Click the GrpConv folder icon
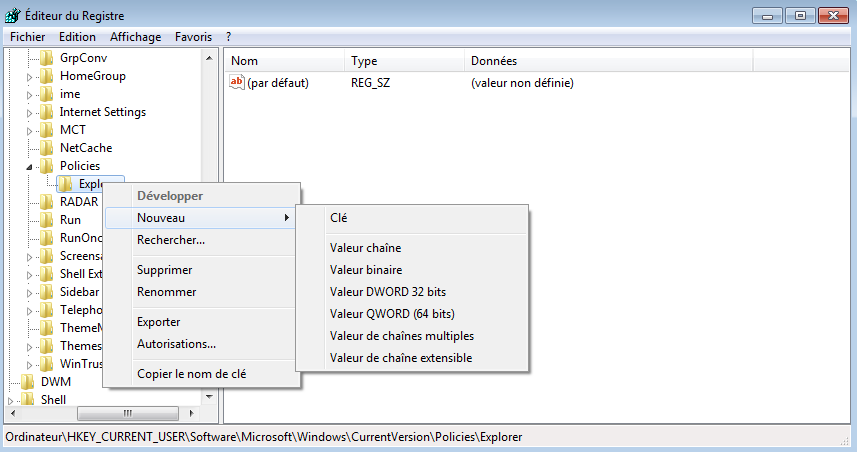 point(47,57)
